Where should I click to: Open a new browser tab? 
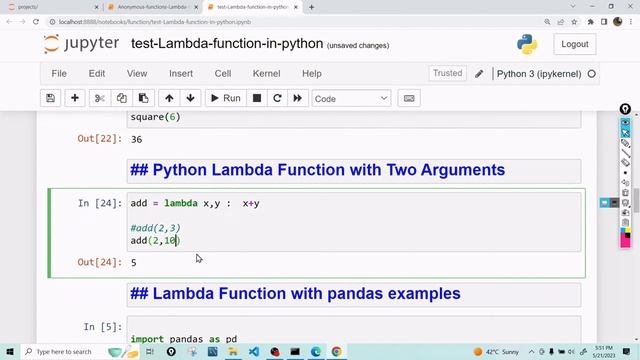[311, 7]
